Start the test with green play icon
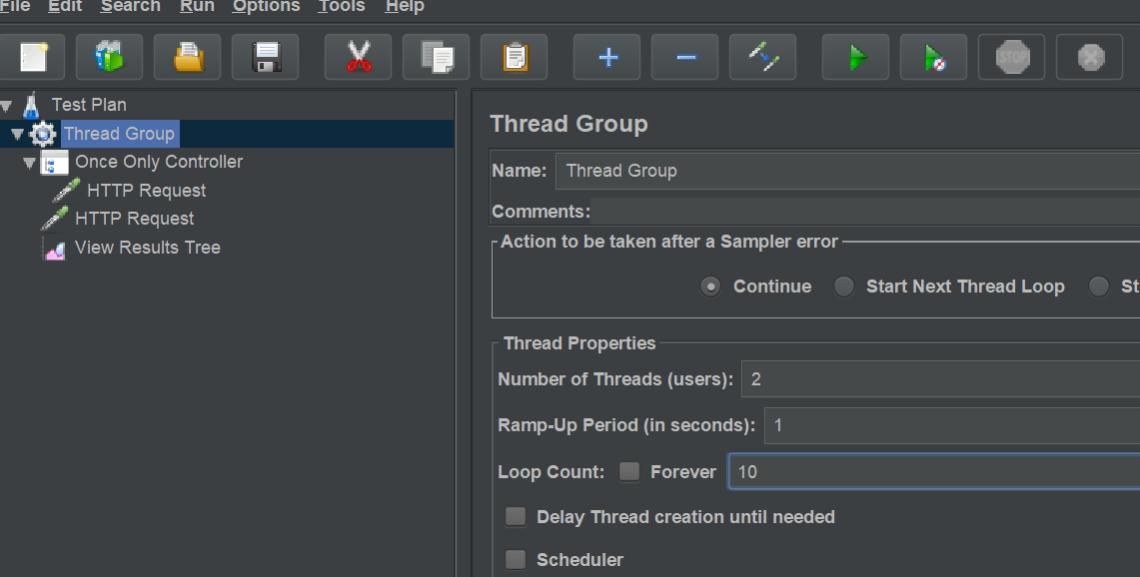The width and height of the screenshot is (1140, 577). tap(856, 57)
